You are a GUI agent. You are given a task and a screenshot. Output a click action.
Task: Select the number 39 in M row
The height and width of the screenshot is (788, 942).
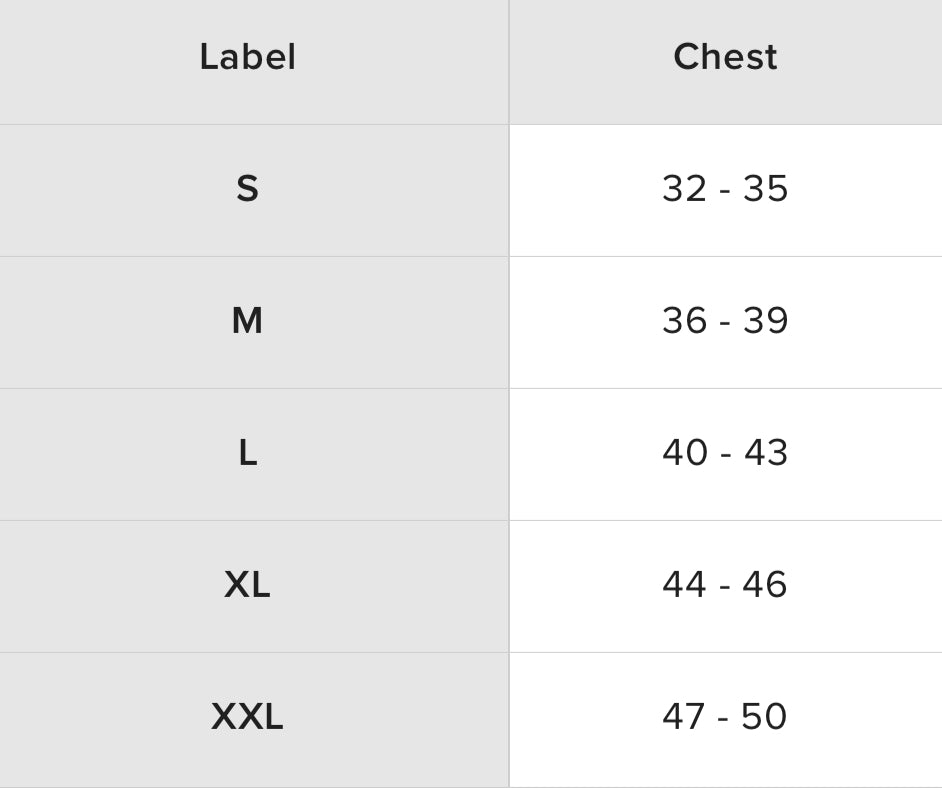pyautogui.click(x=766, y=321)
